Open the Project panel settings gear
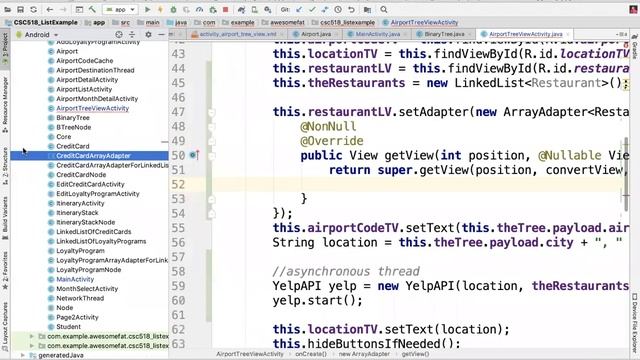 (x=149, y=35)
